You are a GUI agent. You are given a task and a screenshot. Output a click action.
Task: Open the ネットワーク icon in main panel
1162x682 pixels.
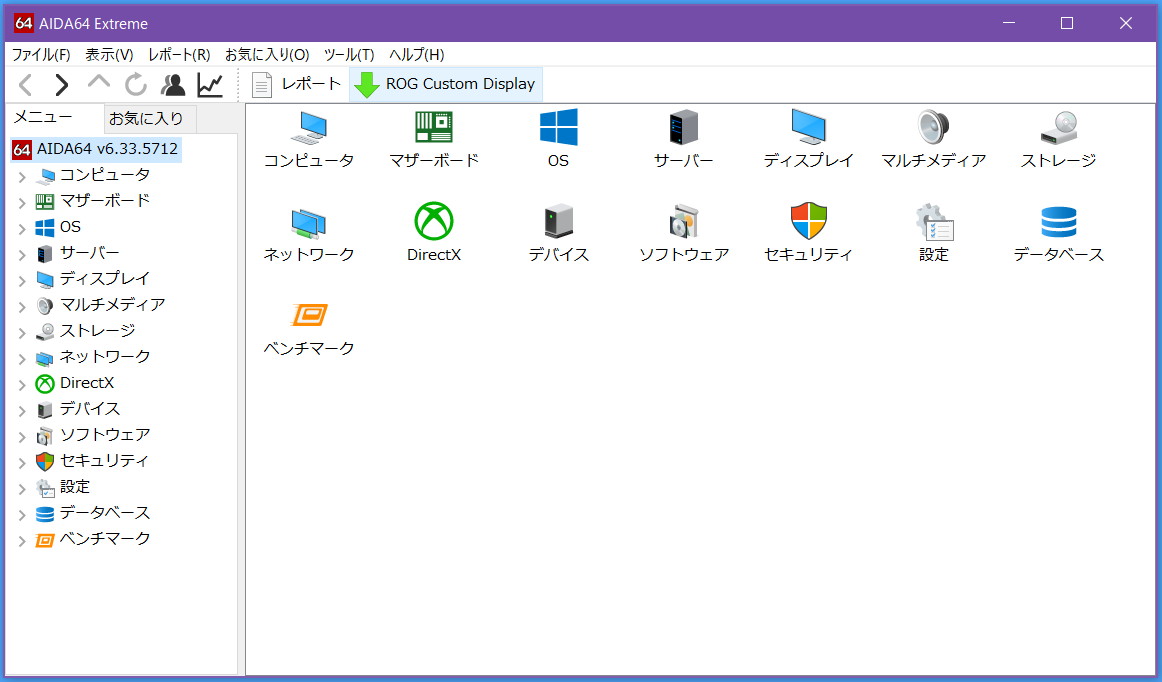click(x=308, y=222)
